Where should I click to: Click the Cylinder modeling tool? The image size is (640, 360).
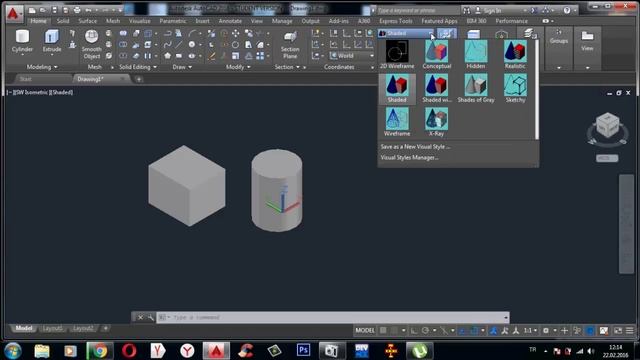tap(22, 41)
